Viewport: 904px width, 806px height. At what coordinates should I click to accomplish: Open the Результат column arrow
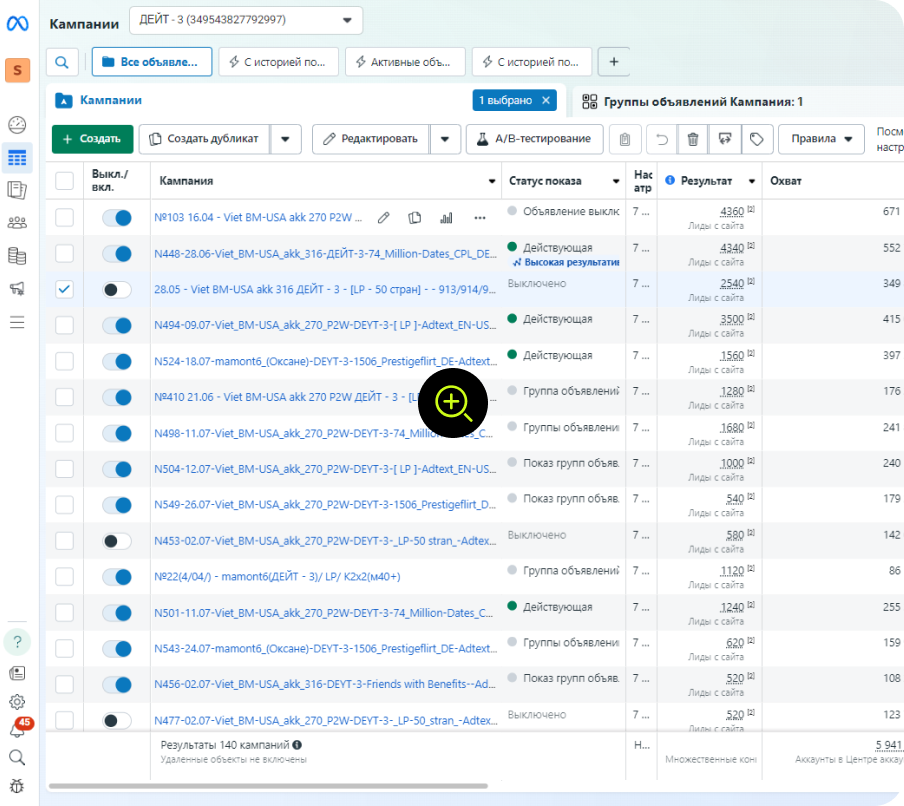point(752,181)
